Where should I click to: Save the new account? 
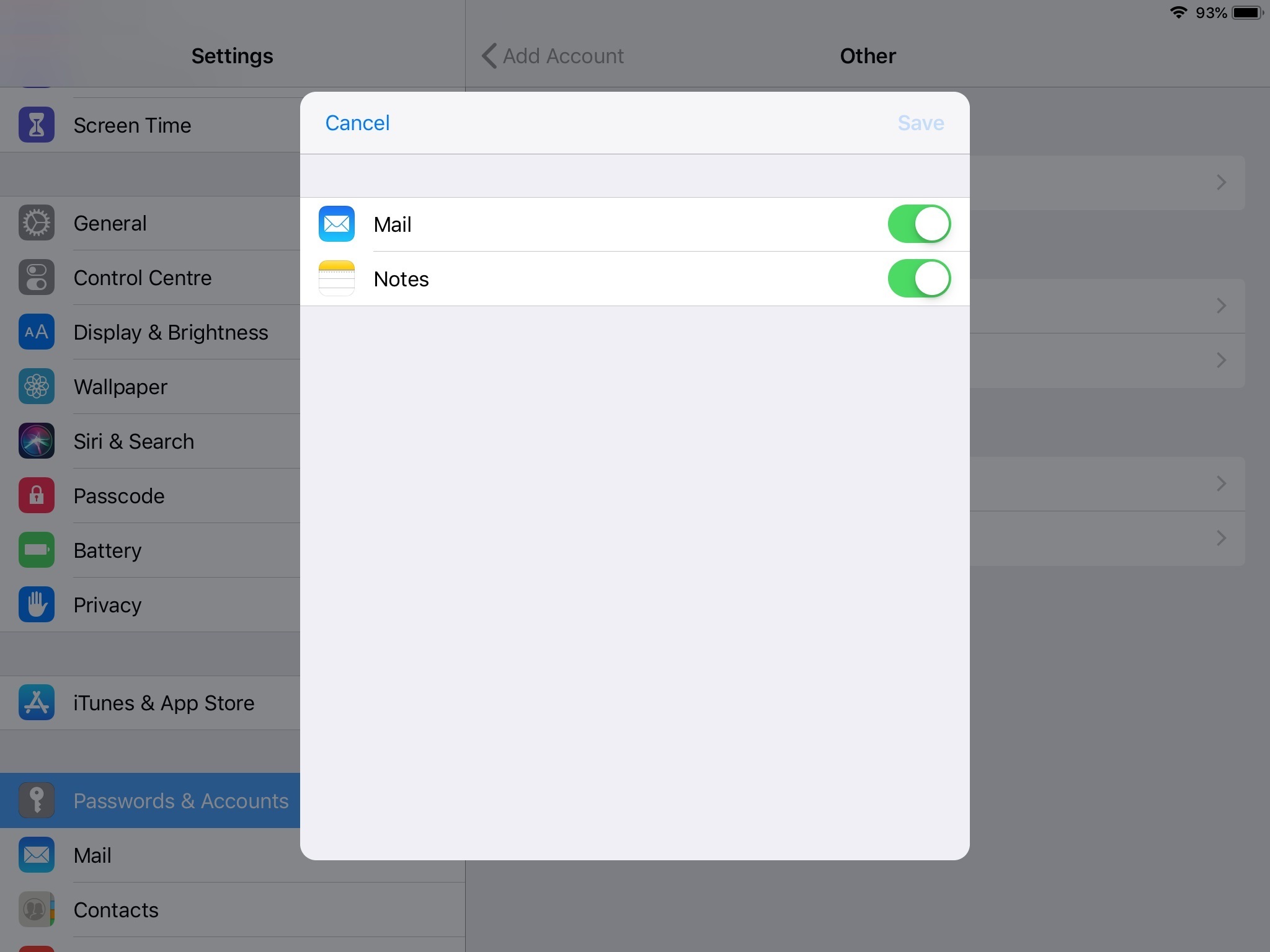(921, 123)
